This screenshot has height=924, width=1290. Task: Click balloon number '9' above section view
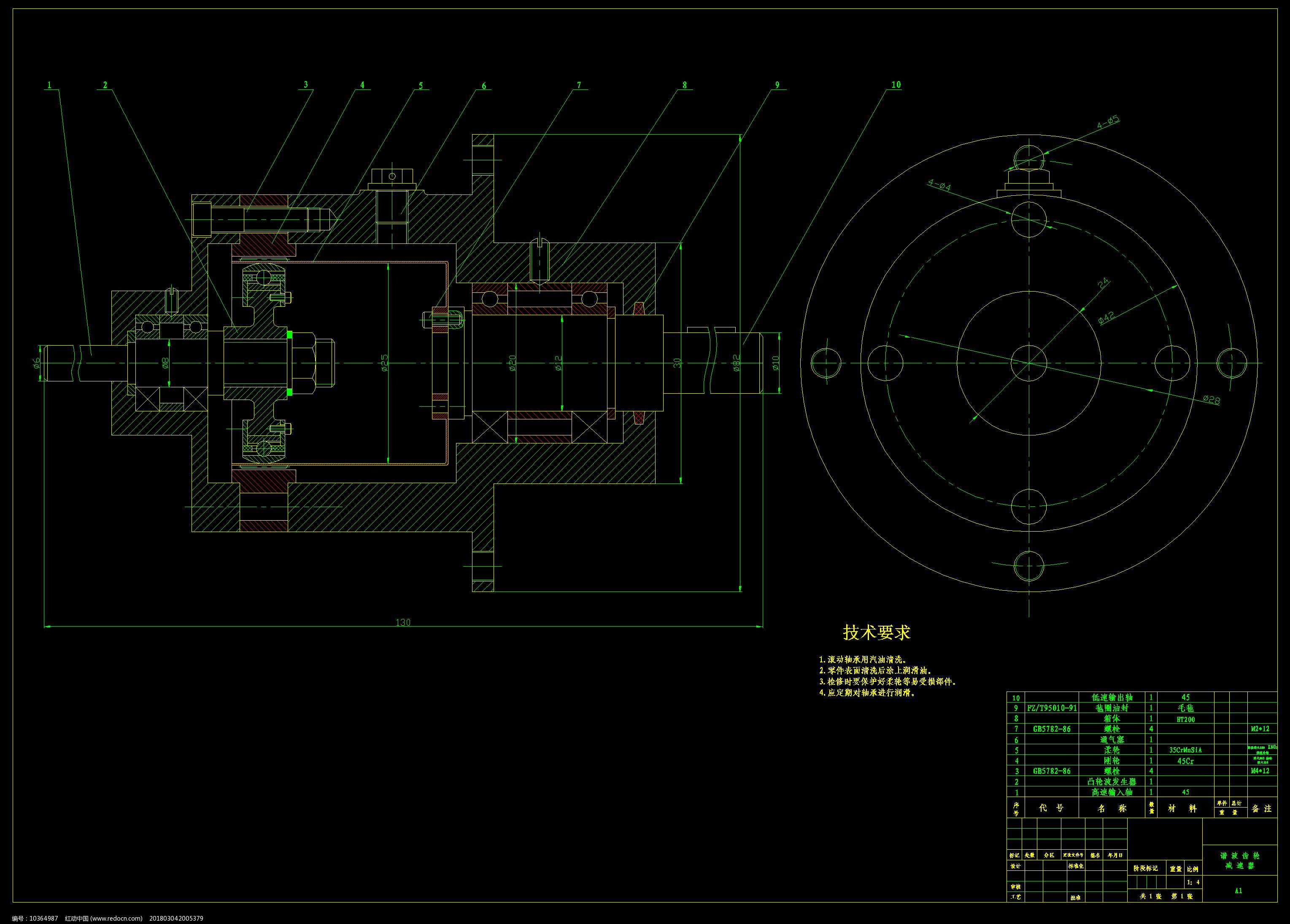(x=777, y=85)
